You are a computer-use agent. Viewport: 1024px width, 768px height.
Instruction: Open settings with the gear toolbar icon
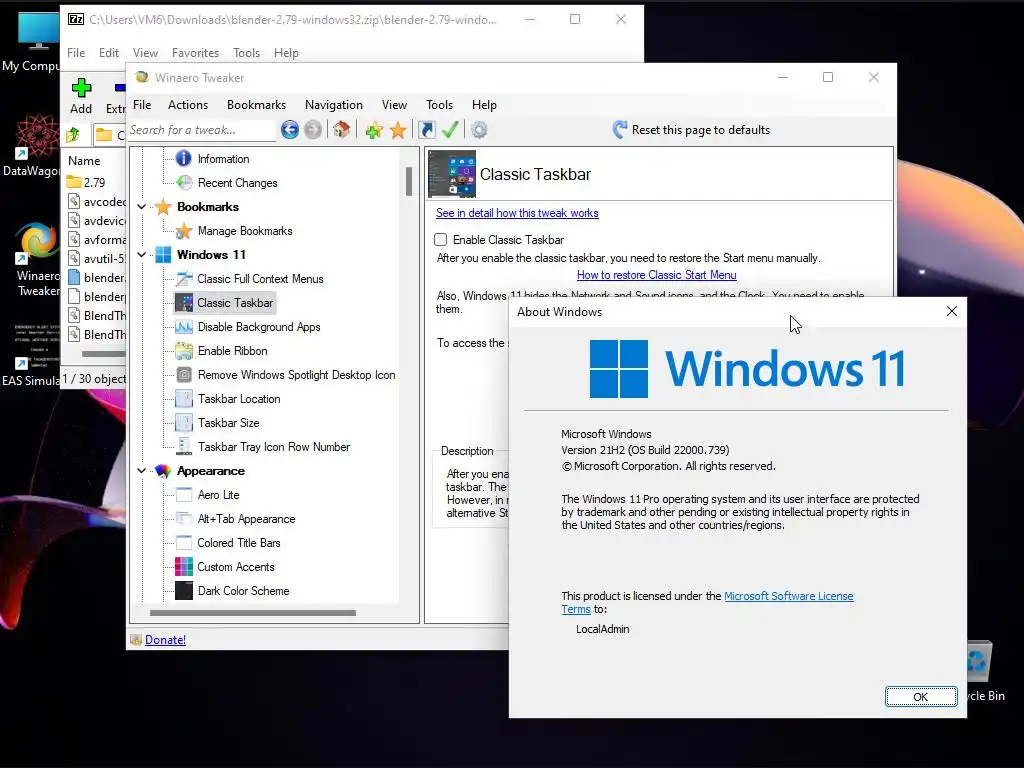(x=479, y=130)
